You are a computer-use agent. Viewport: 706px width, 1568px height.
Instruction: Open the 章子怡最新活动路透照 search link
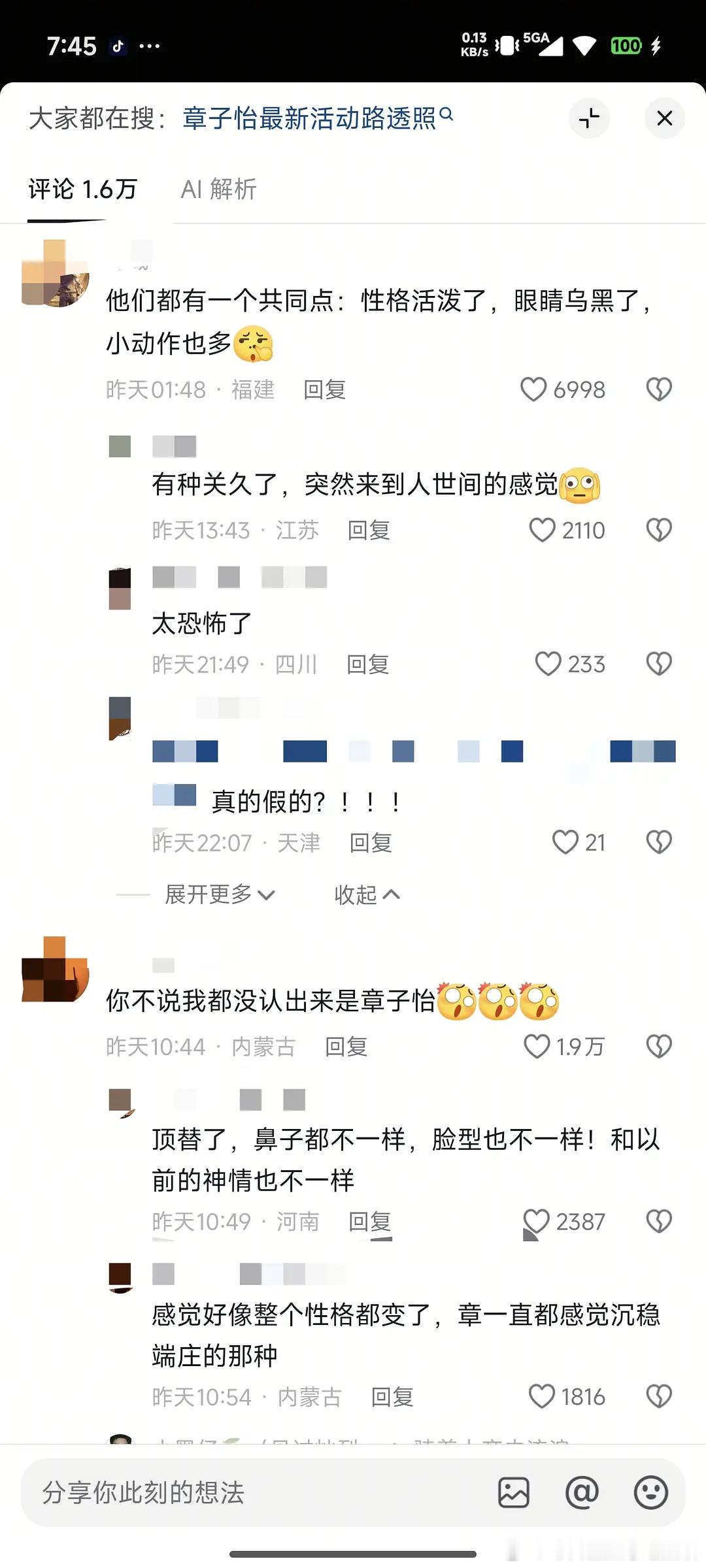pyautogui.click(x=309, y=119)
